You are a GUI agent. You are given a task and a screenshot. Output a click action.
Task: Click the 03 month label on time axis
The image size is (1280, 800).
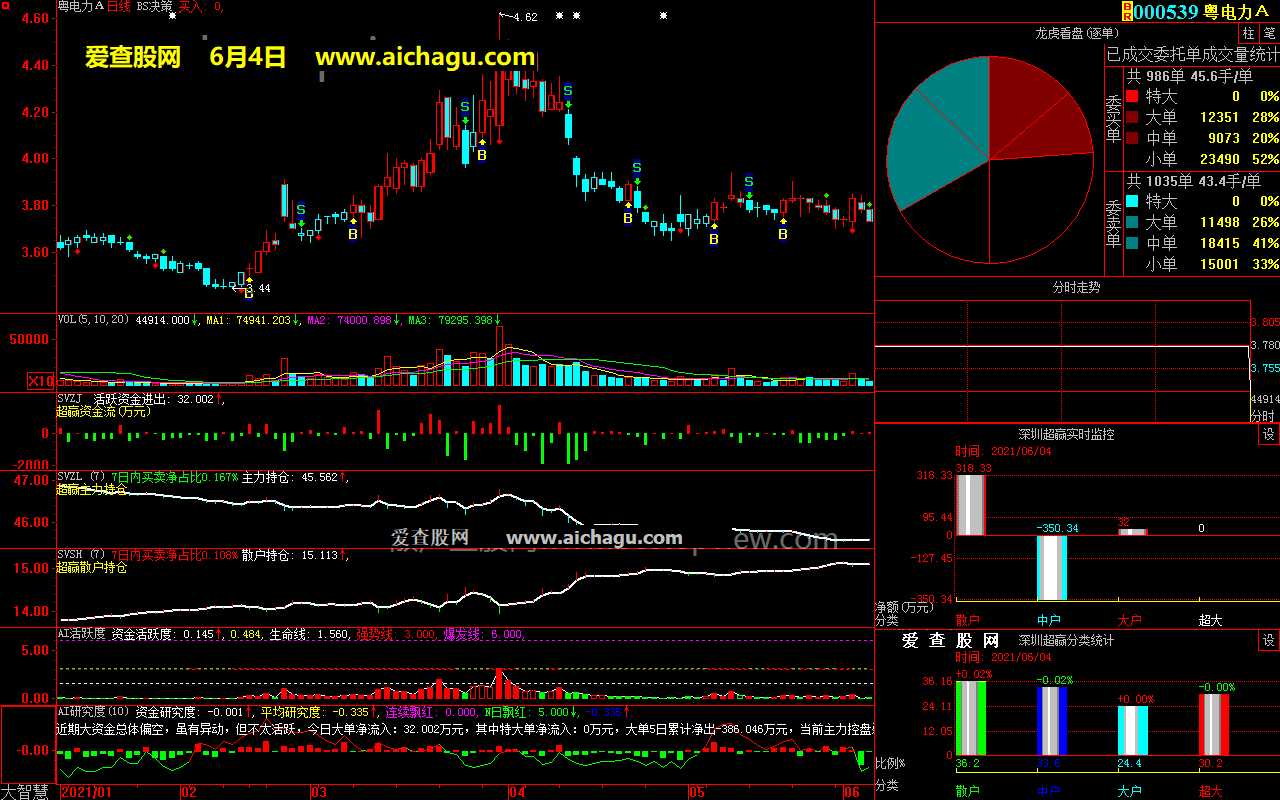tap(318, 792)
